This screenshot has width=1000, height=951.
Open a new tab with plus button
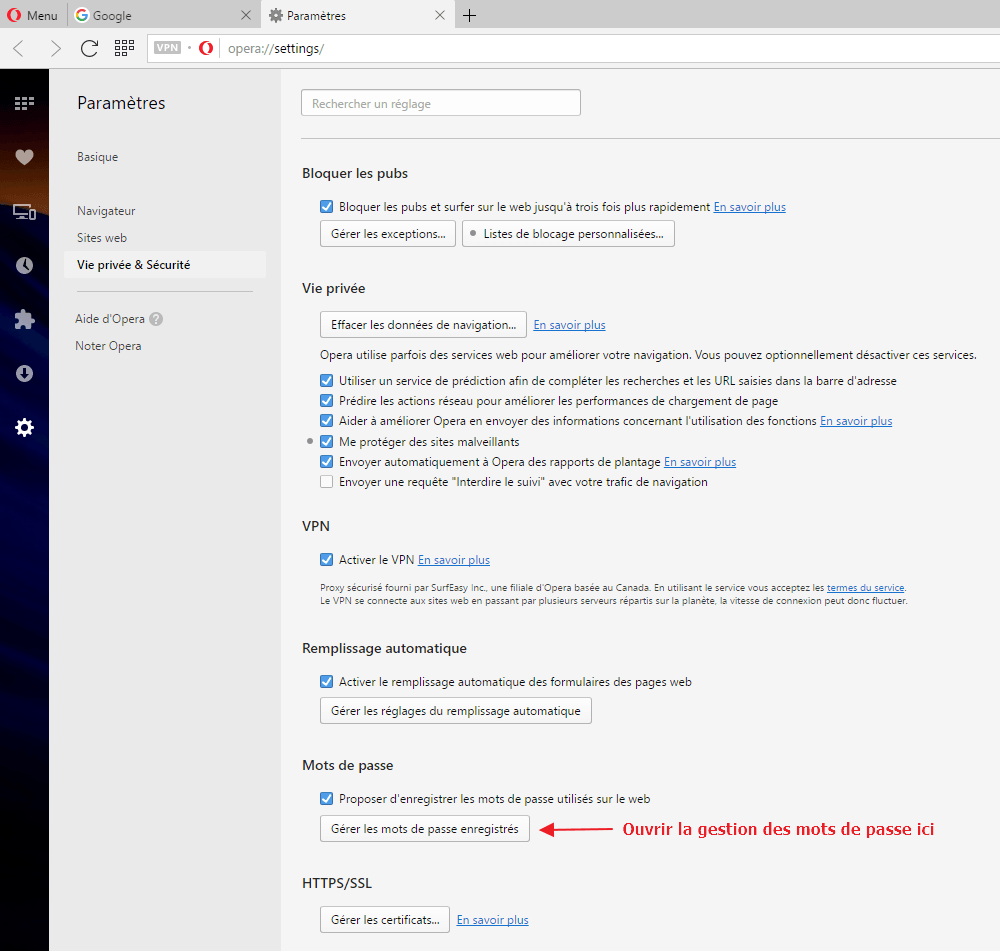(470, 15)
